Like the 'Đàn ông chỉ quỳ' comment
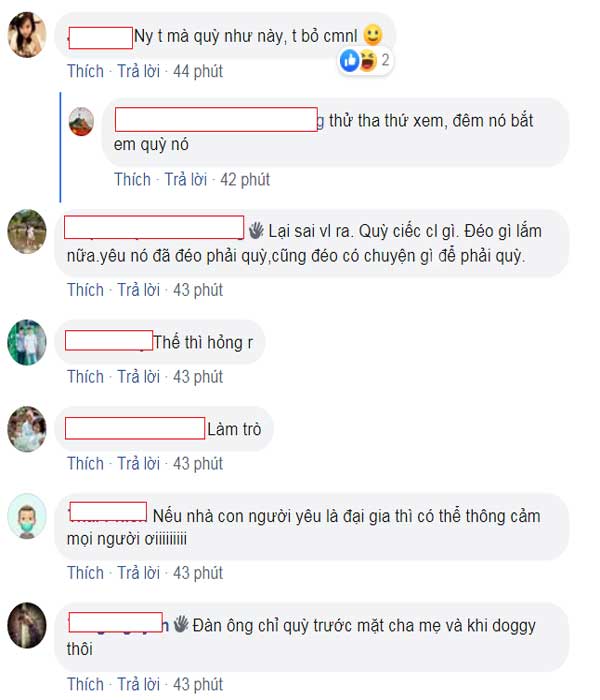 (x=85, y=684)
